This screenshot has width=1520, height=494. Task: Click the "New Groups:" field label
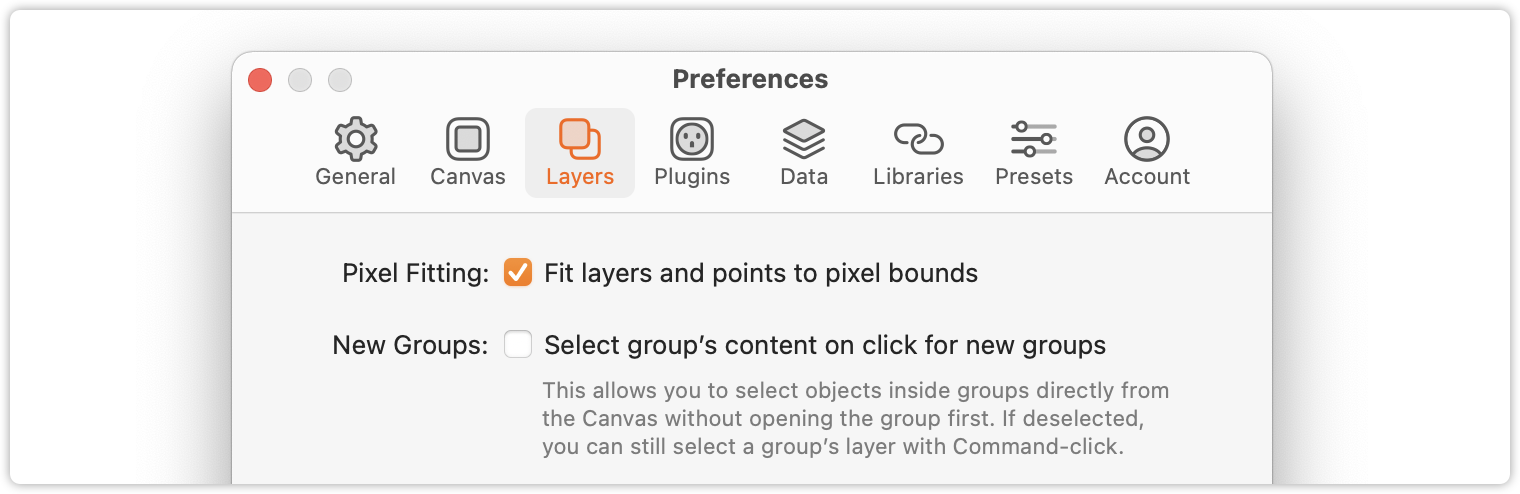(x=410, y=346)
